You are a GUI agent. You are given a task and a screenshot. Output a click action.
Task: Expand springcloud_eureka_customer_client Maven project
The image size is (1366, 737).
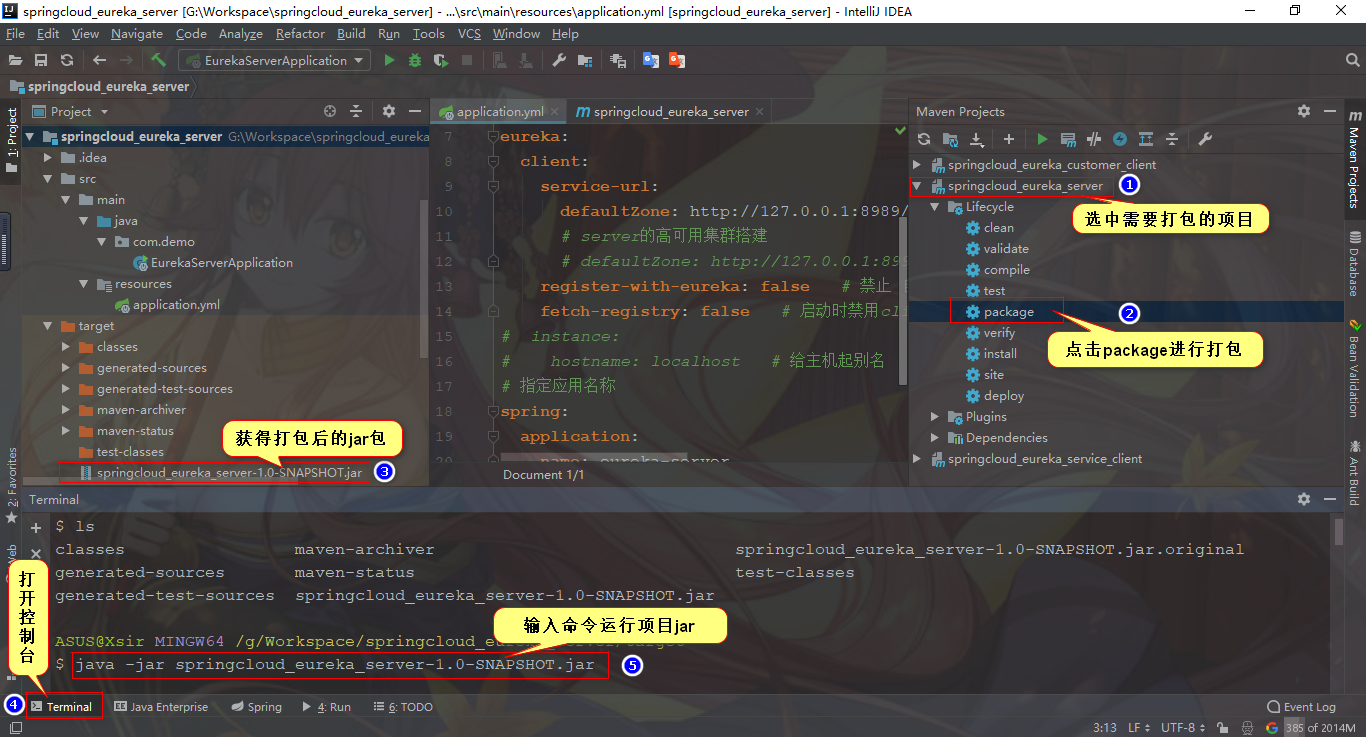(x=918, y=165)
